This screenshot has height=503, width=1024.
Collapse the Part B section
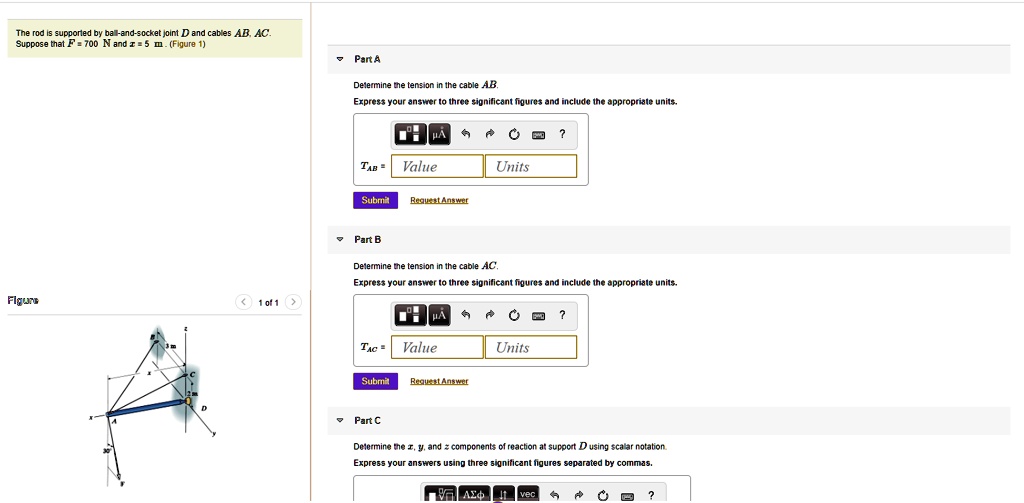coord(340,240)
